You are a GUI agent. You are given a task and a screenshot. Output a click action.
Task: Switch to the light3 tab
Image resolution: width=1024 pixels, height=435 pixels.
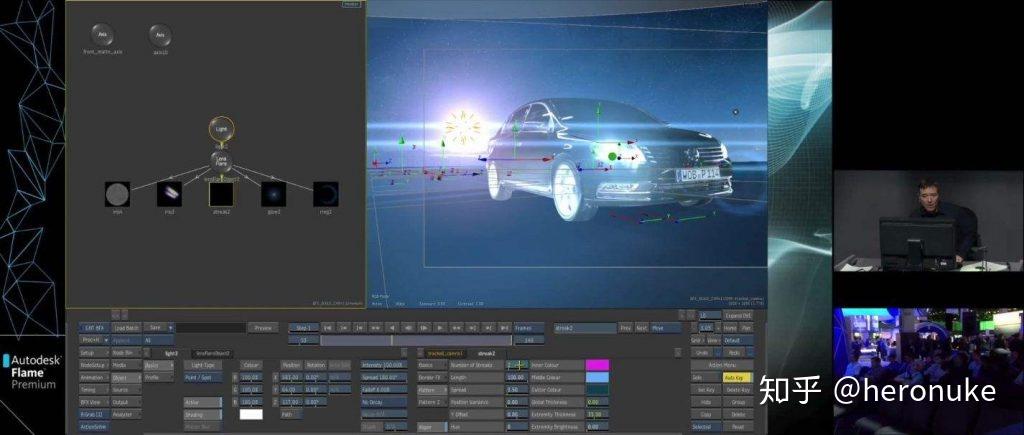(x=171, y=353)
